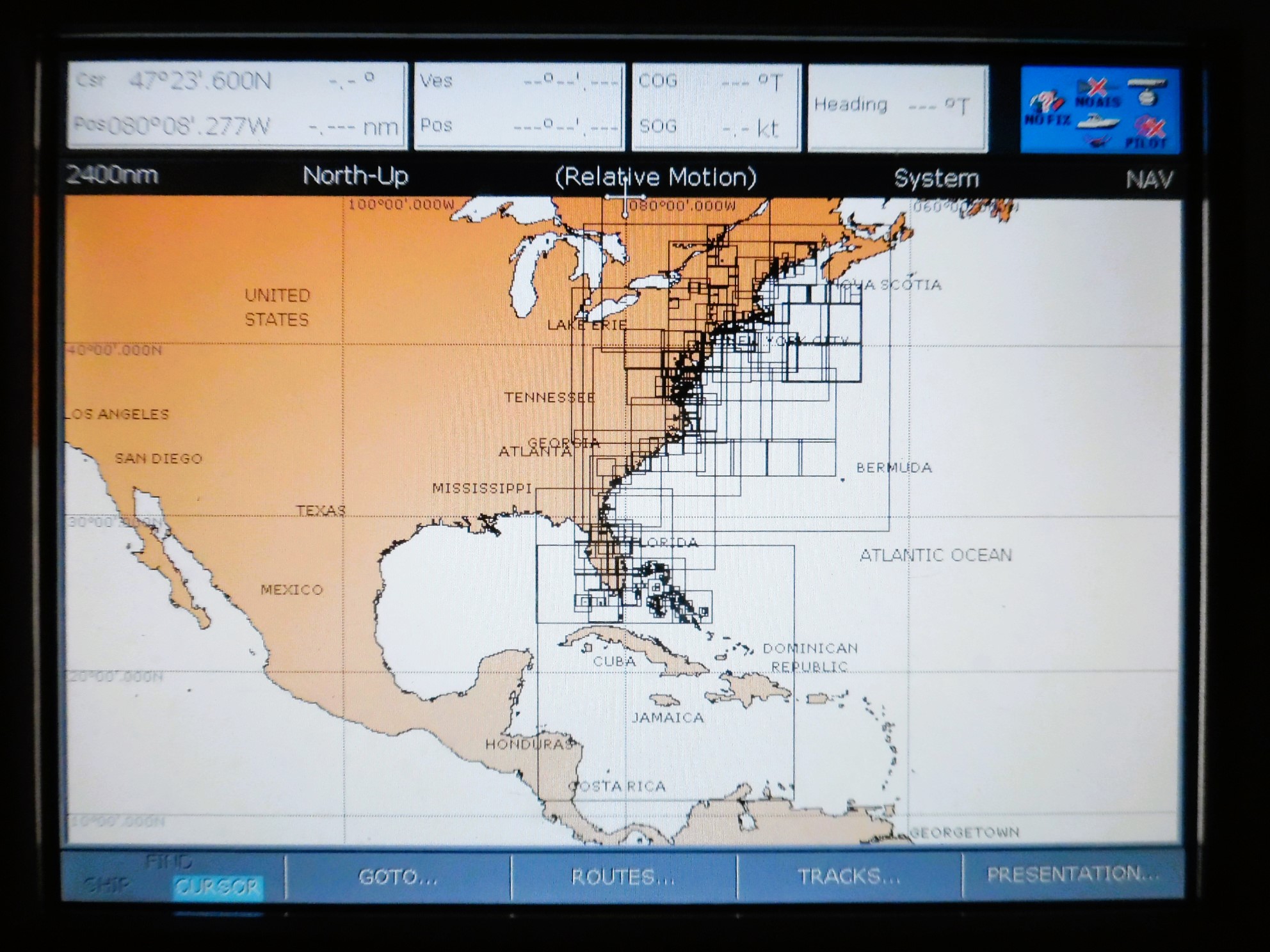Image resolution: width=1270 pixels, height=952 pixels.
Task: Open the GOTO... softkey menu
Action: [398, 877]
